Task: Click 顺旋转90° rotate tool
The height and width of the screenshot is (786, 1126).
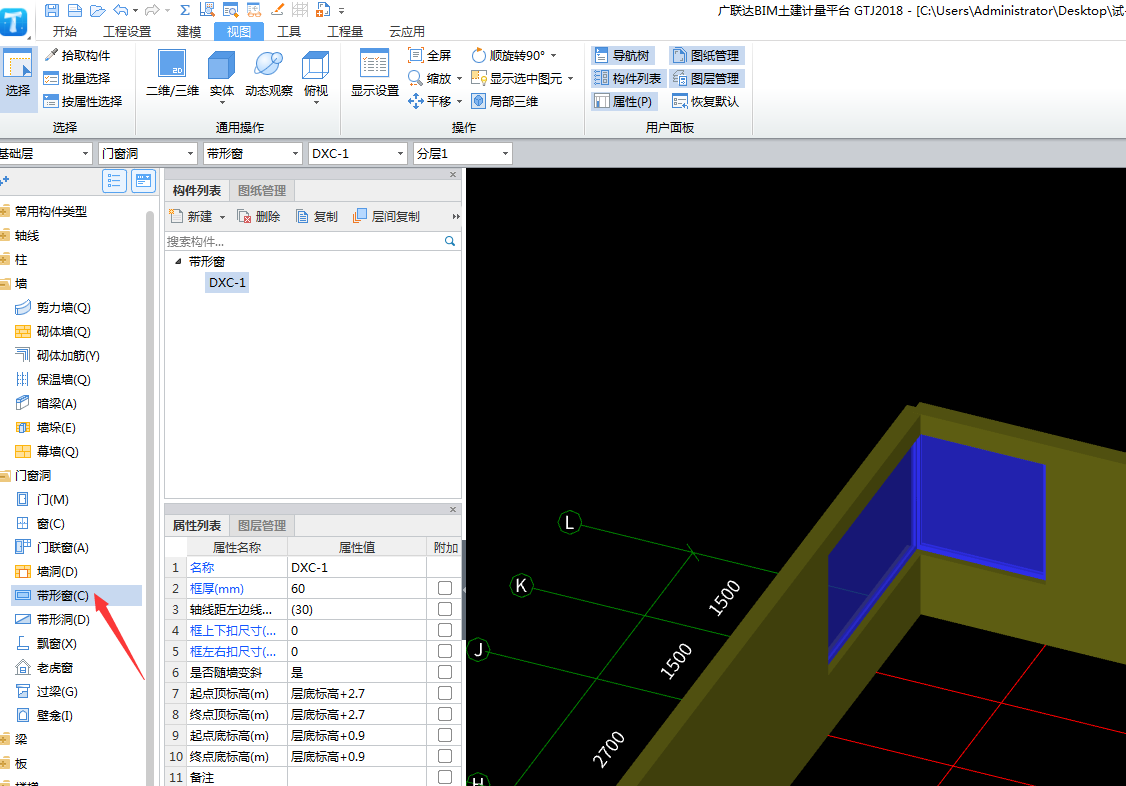Action: tap(508, 55)
